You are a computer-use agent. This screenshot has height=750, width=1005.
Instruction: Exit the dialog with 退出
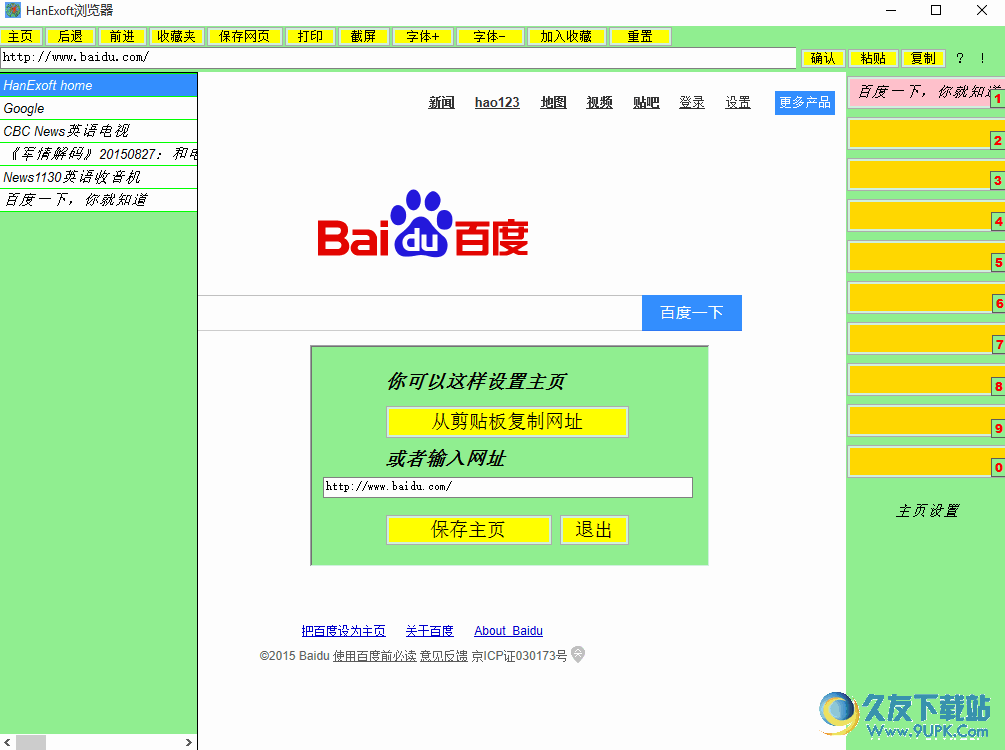tap(594, 529)
